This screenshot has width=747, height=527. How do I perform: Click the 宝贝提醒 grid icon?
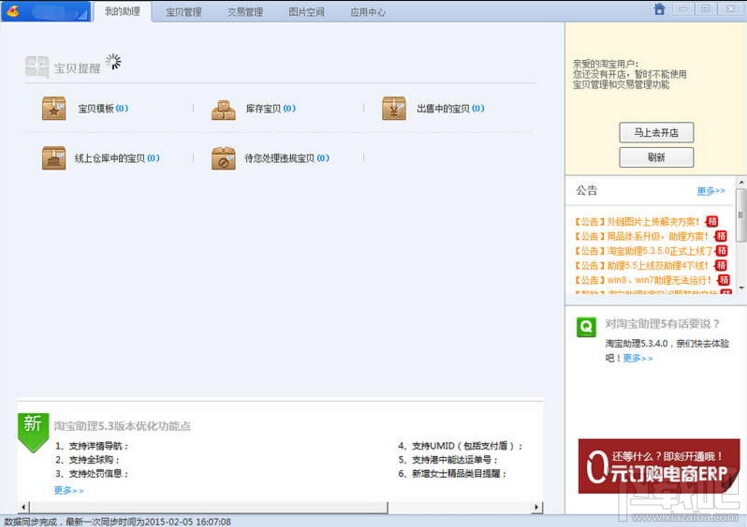click(x=37, y=67)
